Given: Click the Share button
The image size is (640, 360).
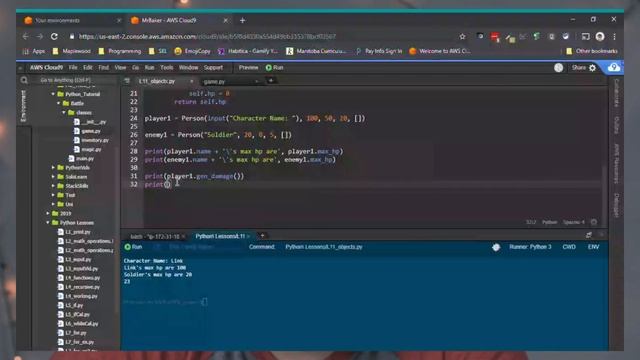Looking at the screenshot, I should [578, 68].
